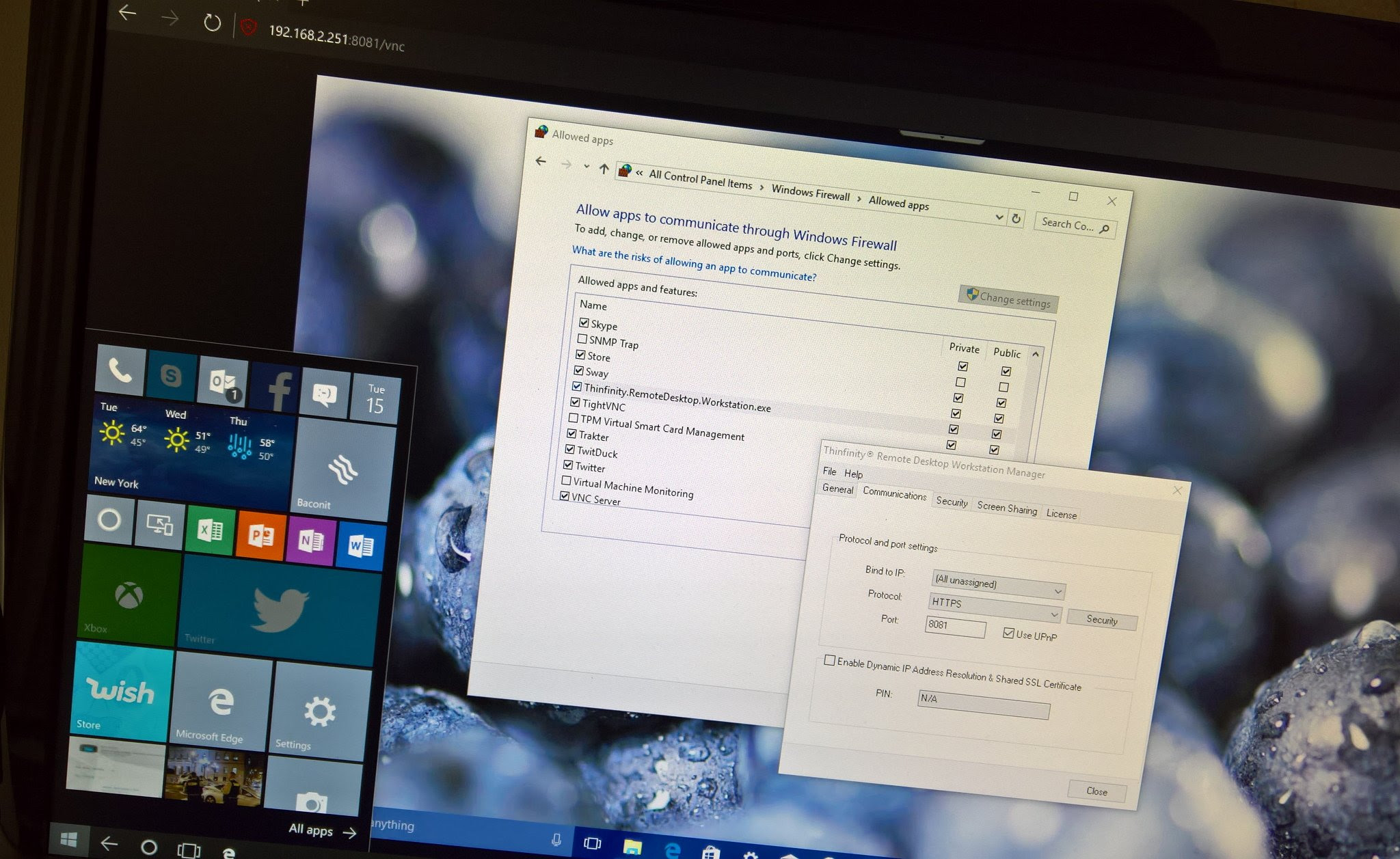The image size is (1400, 859).
Task: Enable Dynamic IP Address Resolution checkbox
Action: (829, 660)
